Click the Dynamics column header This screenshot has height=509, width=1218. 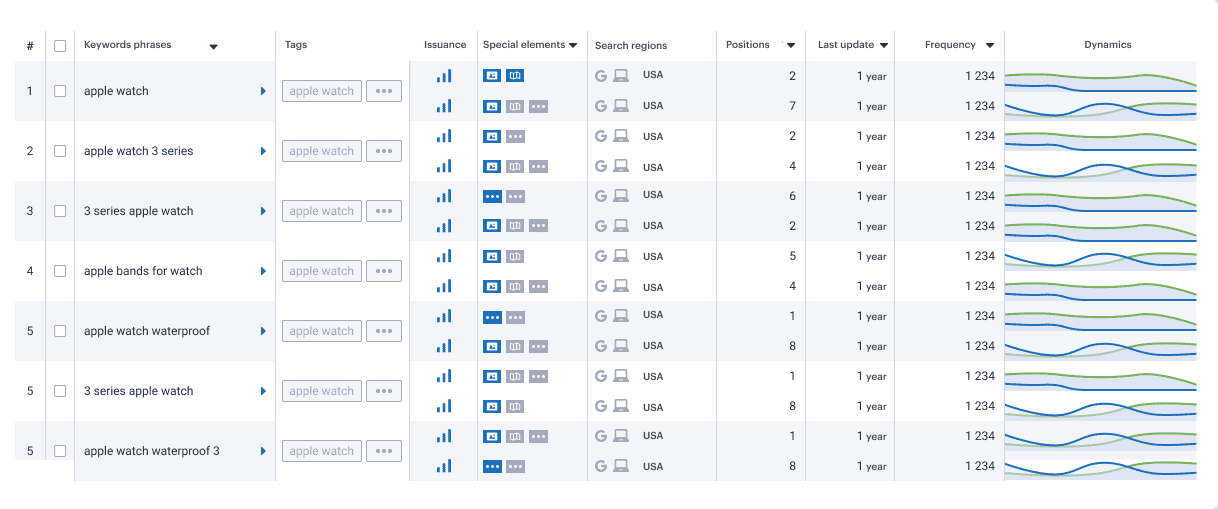click(x=1108, y=45)
